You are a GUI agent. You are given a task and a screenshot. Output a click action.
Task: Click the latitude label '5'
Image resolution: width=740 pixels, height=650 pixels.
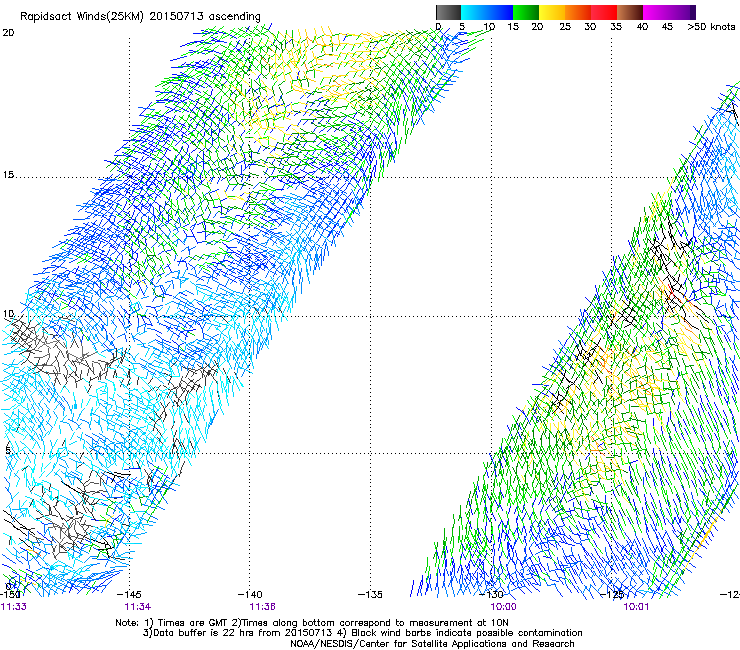point(8,450)
